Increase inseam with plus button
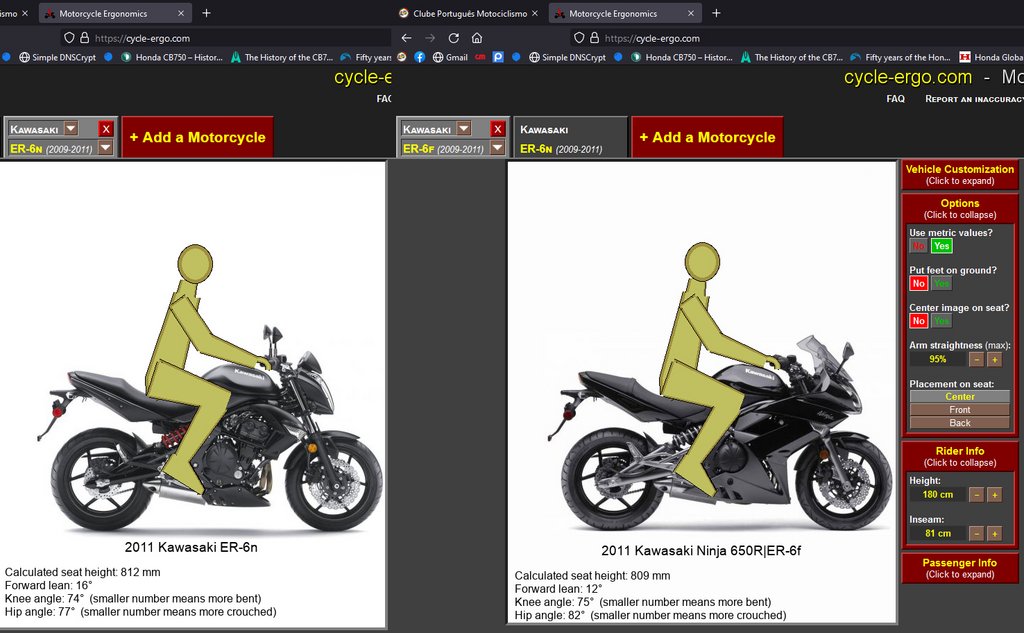Screen dimensions: 1024x633 point(994,534)
